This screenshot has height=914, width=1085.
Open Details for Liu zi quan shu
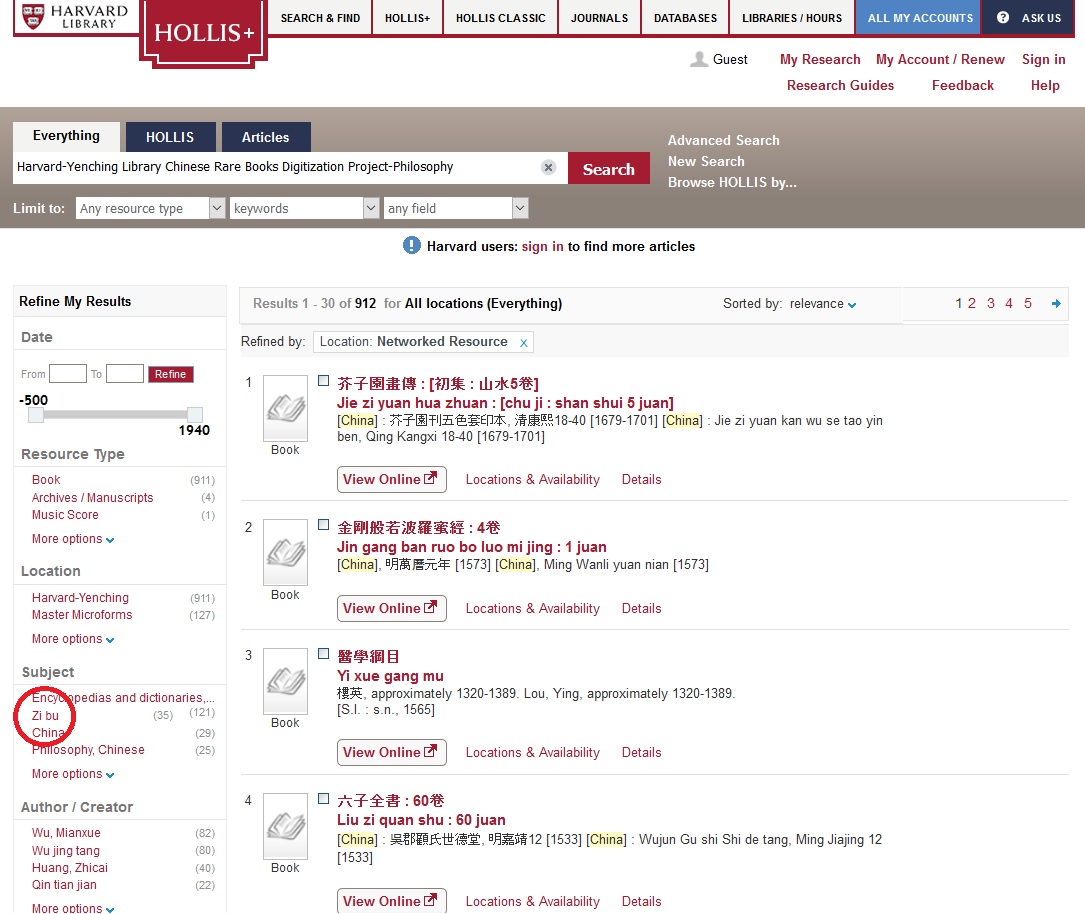pyautogui.click(x=641, y=901)
